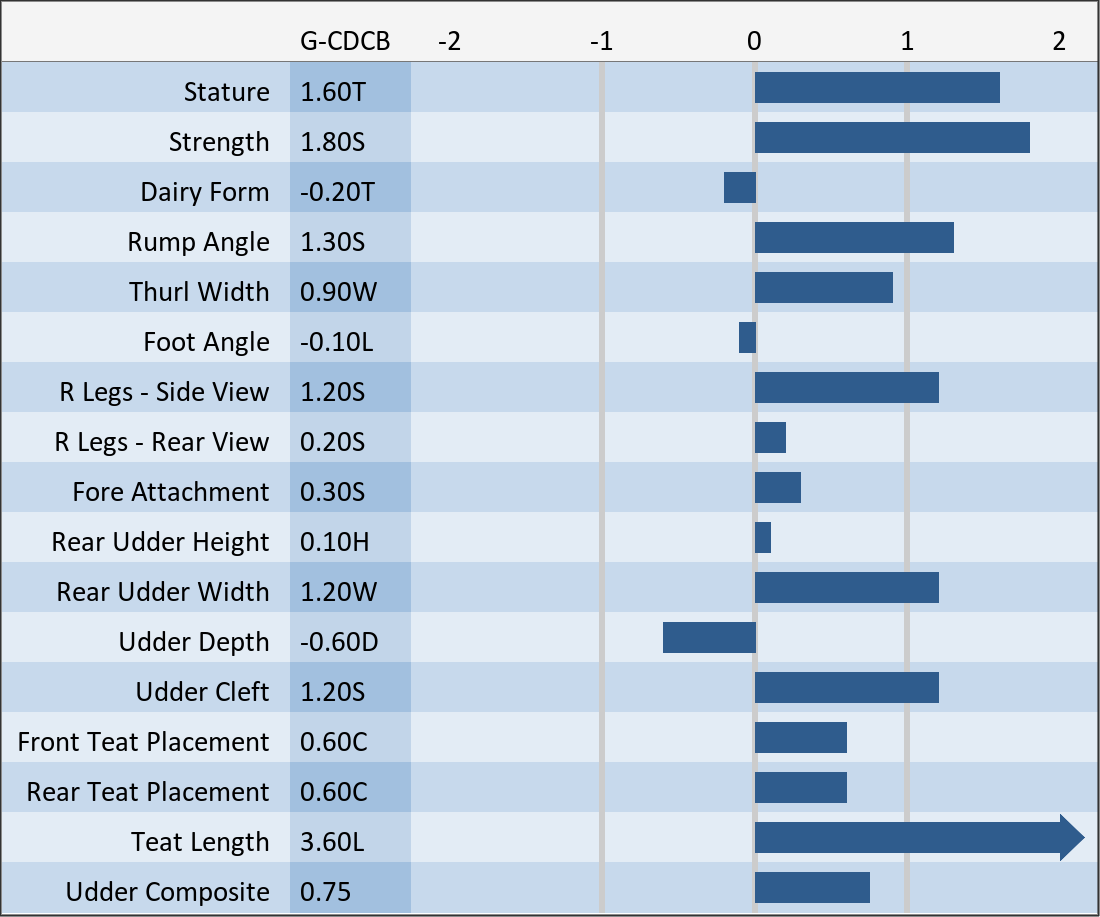Click the G-CDCB column header
1100x917 pixels.
click(x=345, y=42)
